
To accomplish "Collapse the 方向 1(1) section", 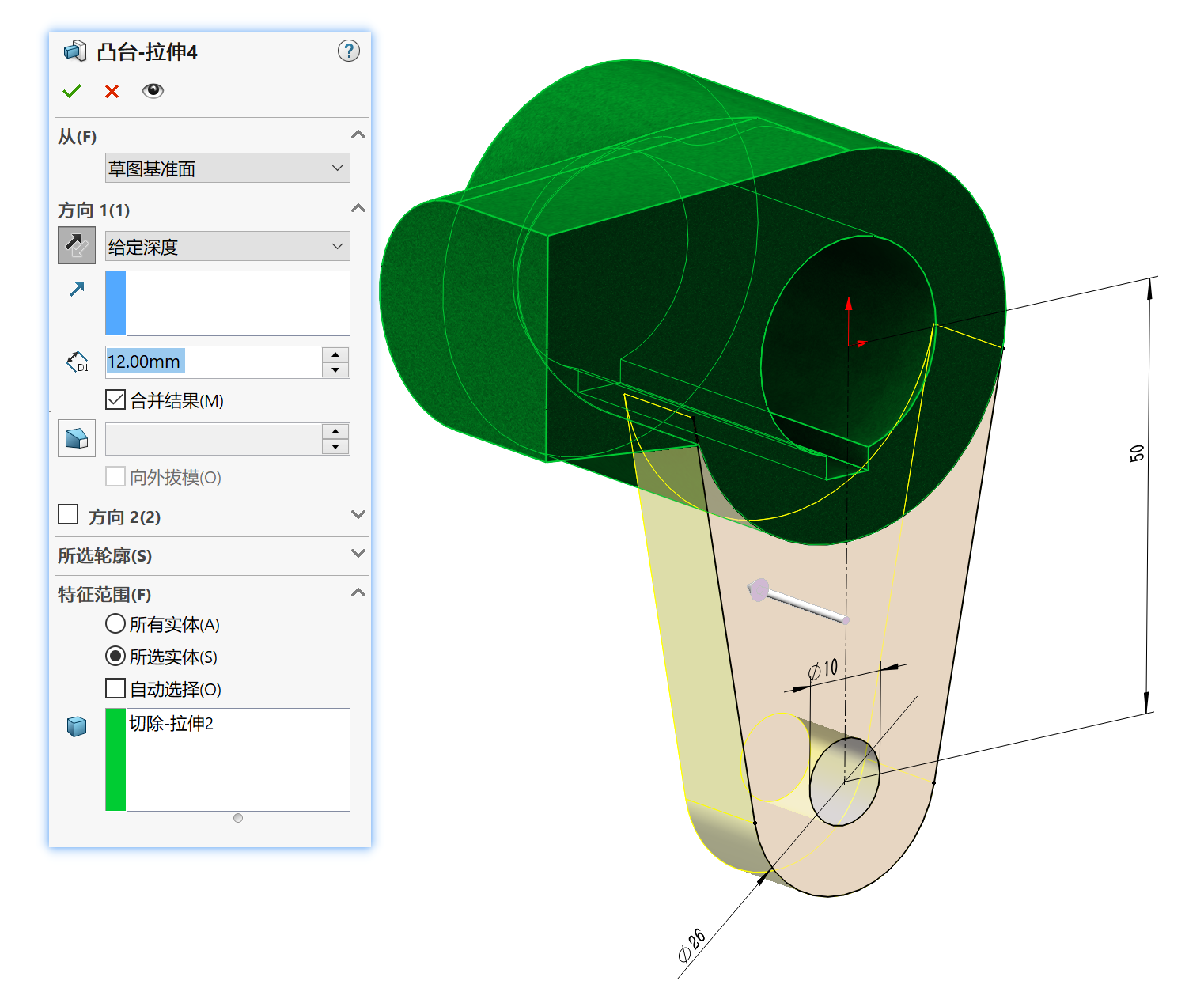I will coord(358,209).
